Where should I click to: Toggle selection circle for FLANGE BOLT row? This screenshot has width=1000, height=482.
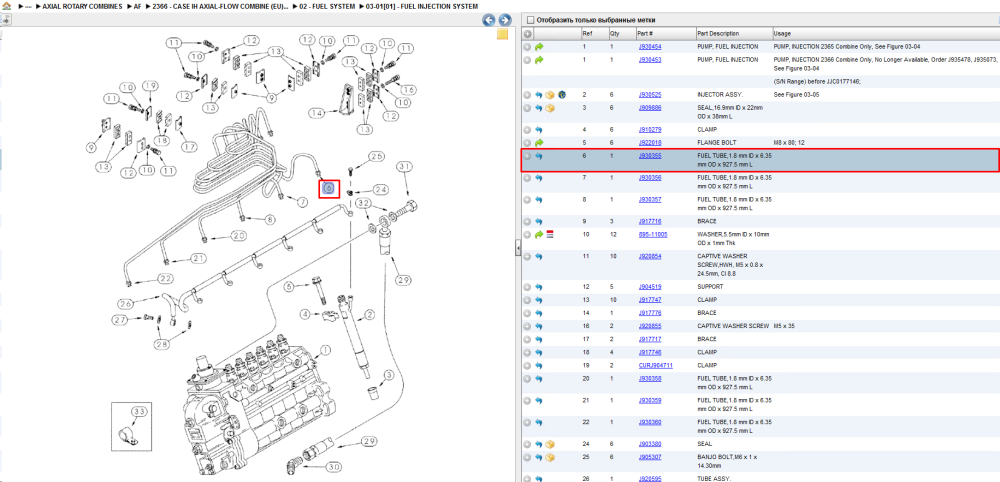click(x=527, y=143)
